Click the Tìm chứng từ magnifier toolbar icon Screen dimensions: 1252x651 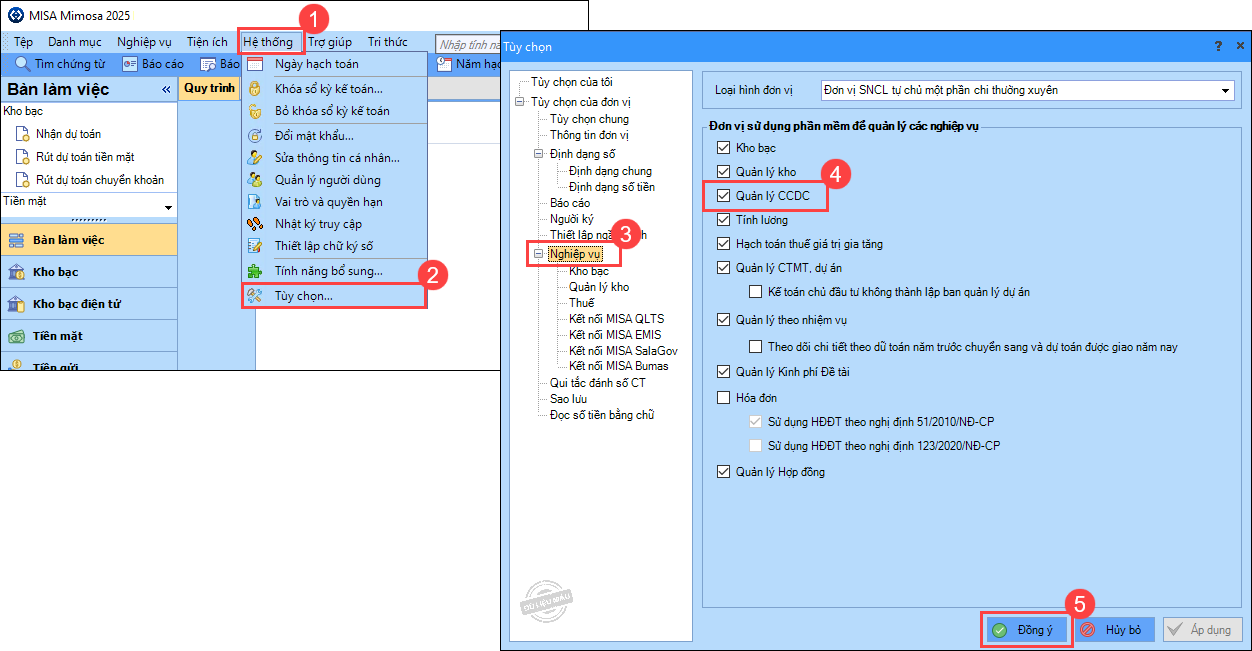pos(22,64)
